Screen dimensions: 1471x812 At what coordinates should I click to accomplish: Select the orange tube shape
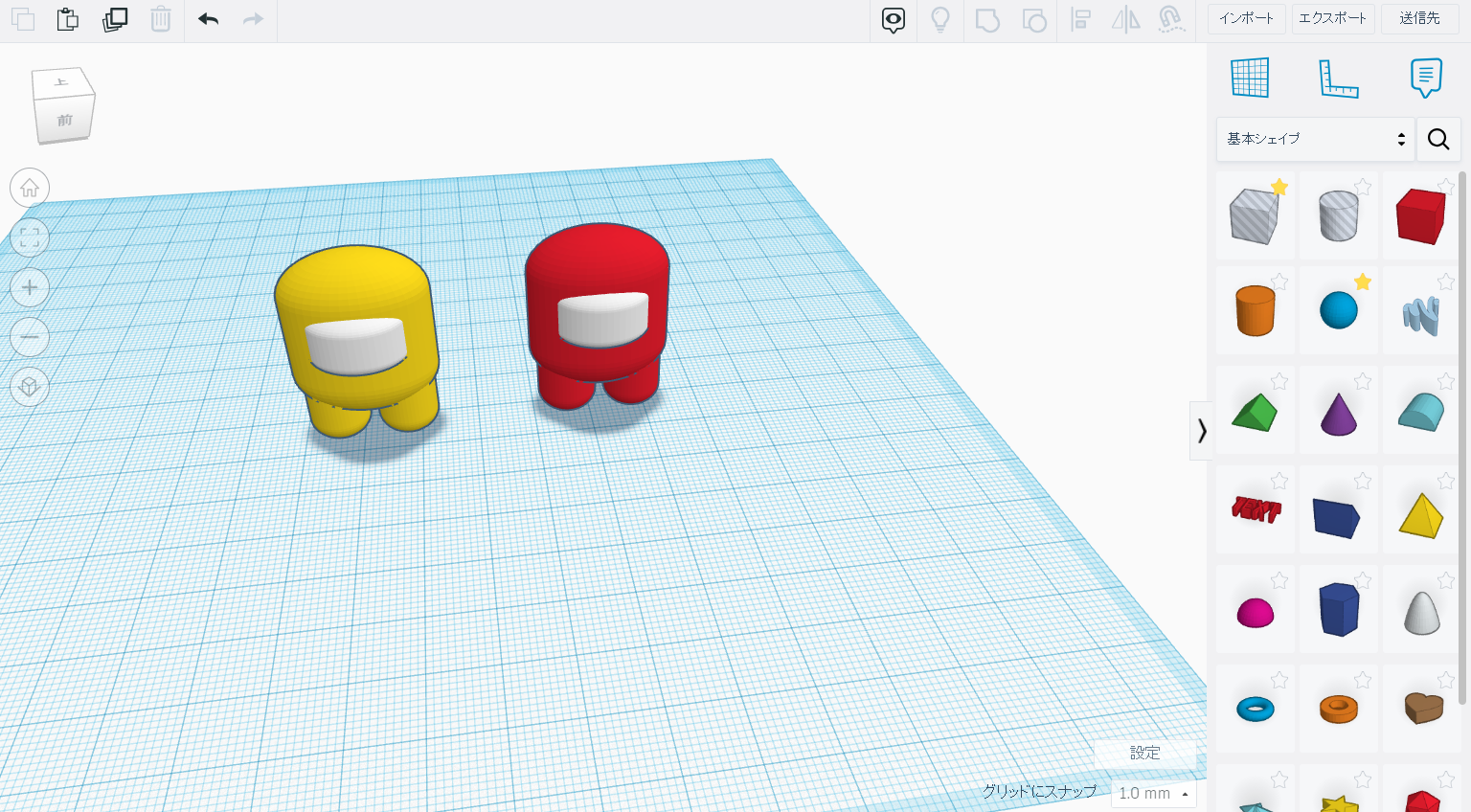coord(1338,710)
